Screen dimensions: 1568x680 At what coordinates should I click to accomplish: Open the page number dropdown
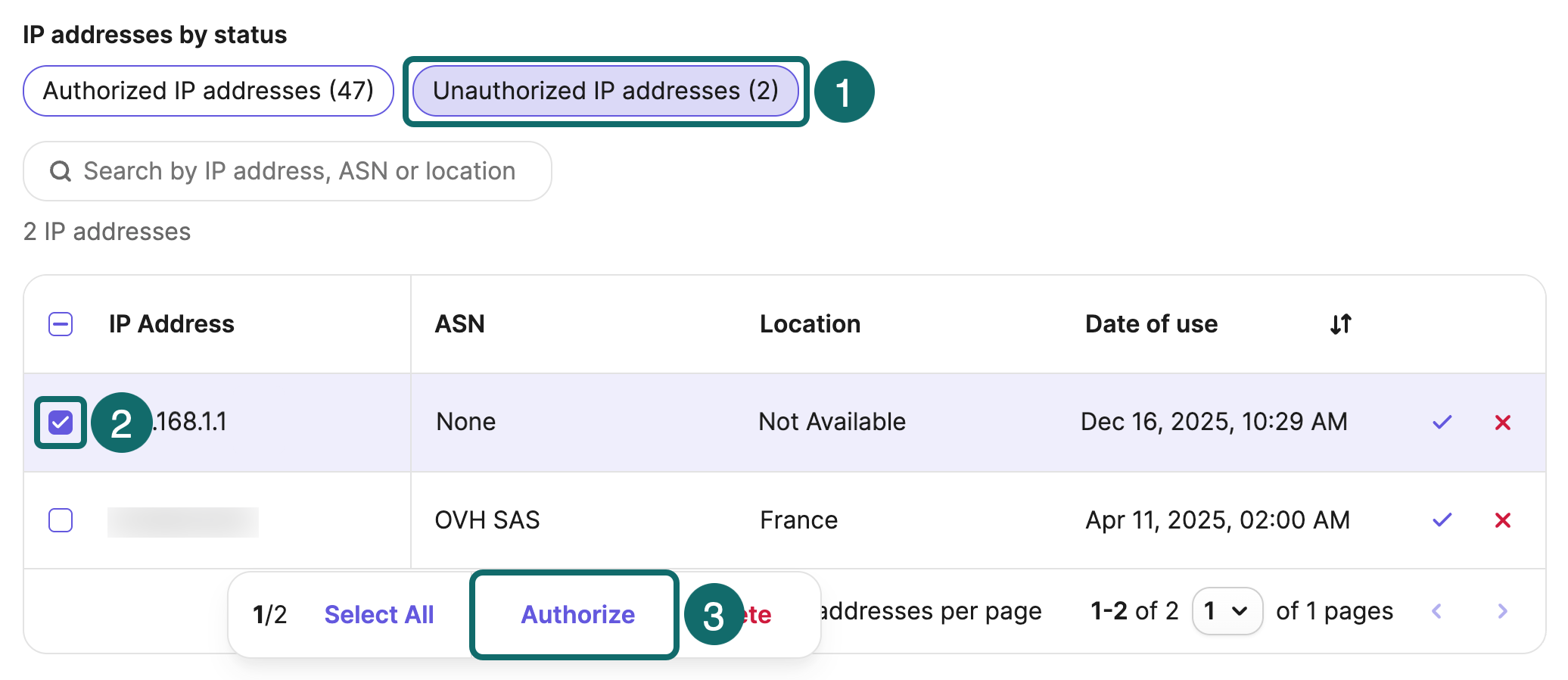click(1226, 611)
